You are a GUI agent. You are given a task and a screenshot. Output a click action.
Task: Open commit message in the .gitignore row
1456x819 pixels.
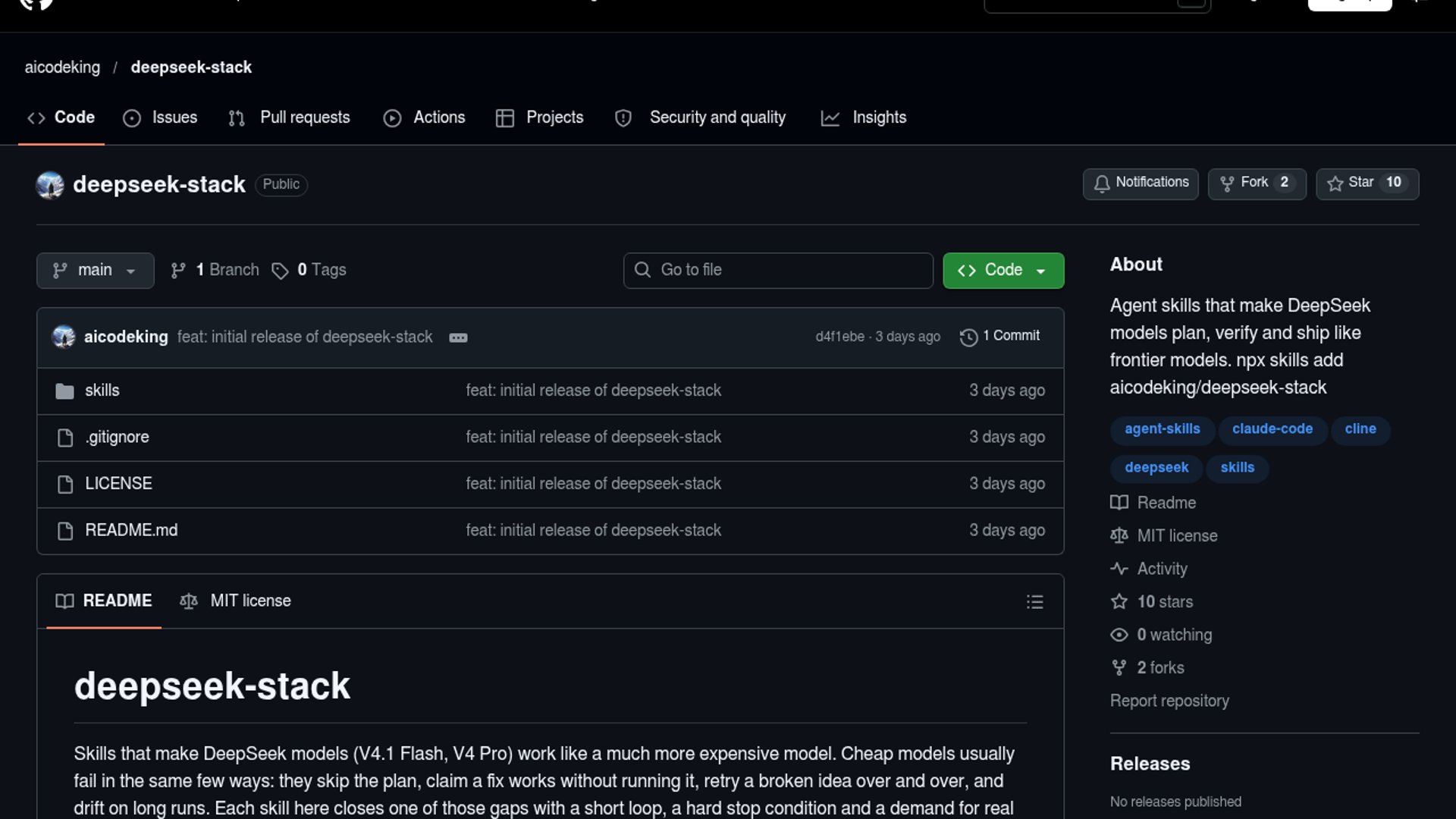(593, 438)
